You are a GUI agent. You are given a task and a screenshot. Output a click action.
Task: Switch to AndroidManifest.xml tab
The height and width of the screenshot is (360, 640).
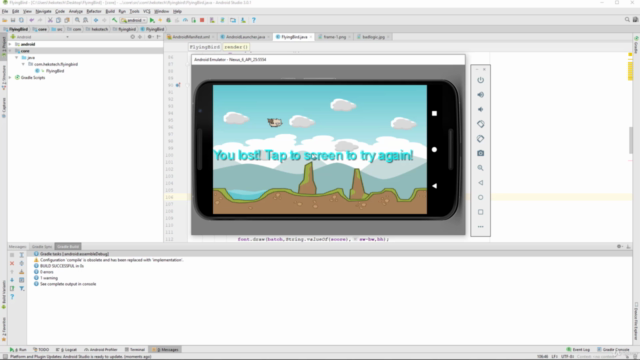(x=191, y=37)
